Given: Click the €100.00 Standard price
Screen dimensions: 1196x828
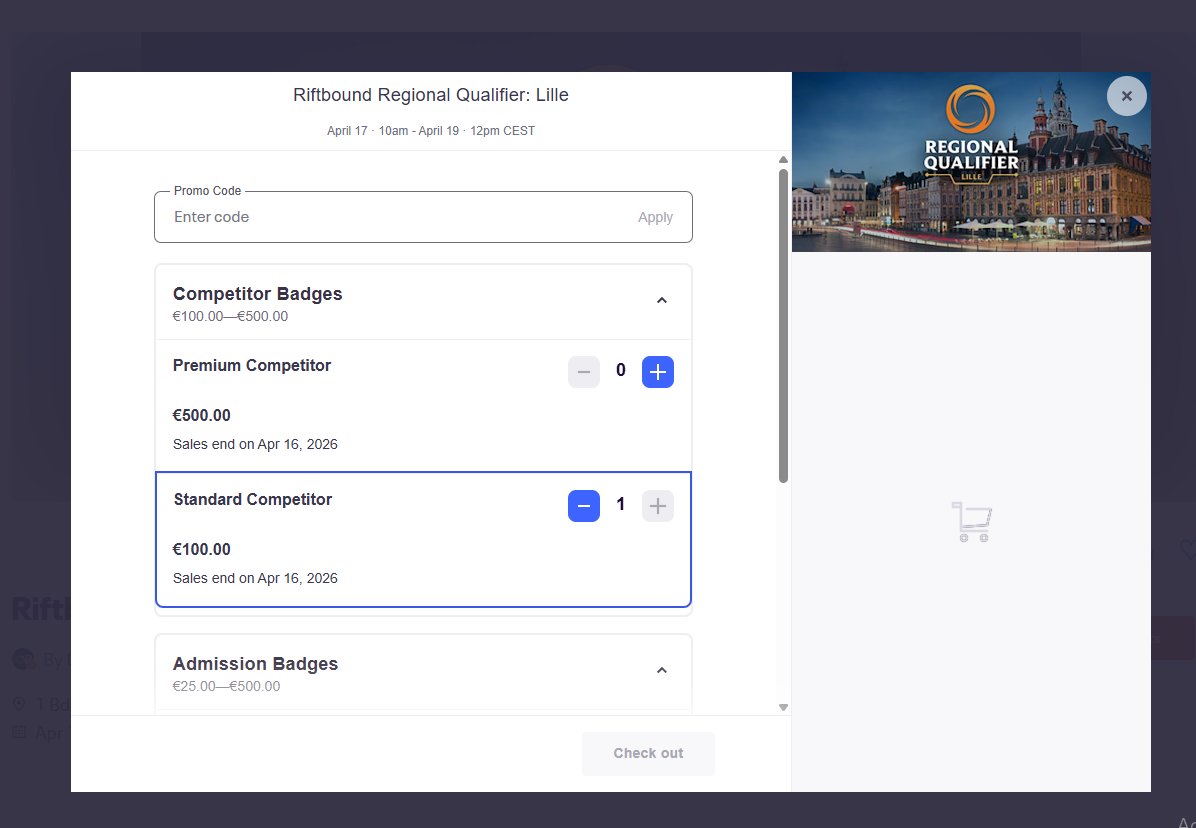Looking at the screenshot, I should [201, 550].
